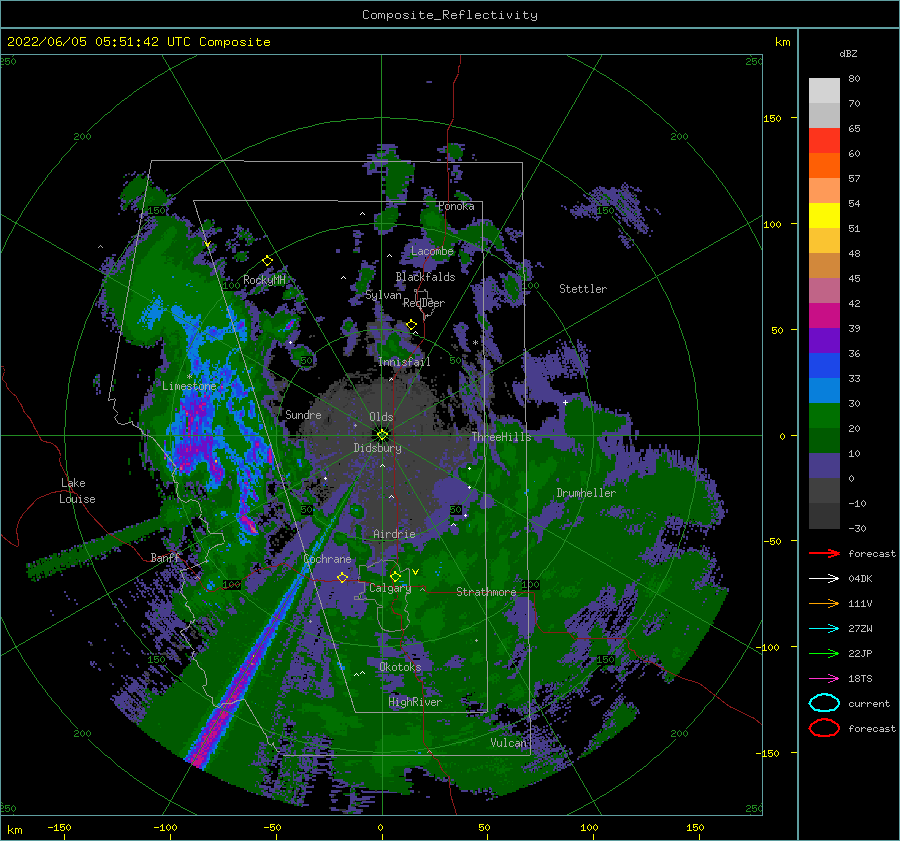The height and width of the screenshot is (841, 900).
Task: Click the Ponoka city label
Action: click(456, 206)
